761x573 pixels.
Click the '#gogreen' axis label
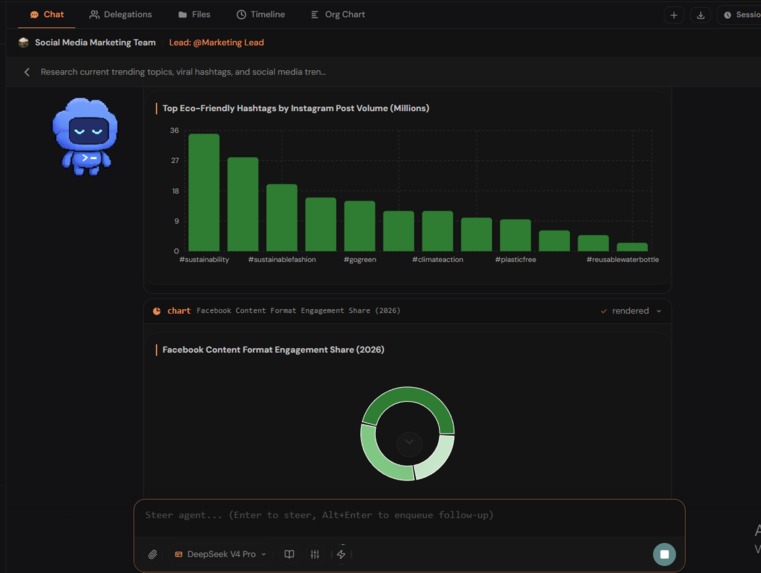click(360, 260)
